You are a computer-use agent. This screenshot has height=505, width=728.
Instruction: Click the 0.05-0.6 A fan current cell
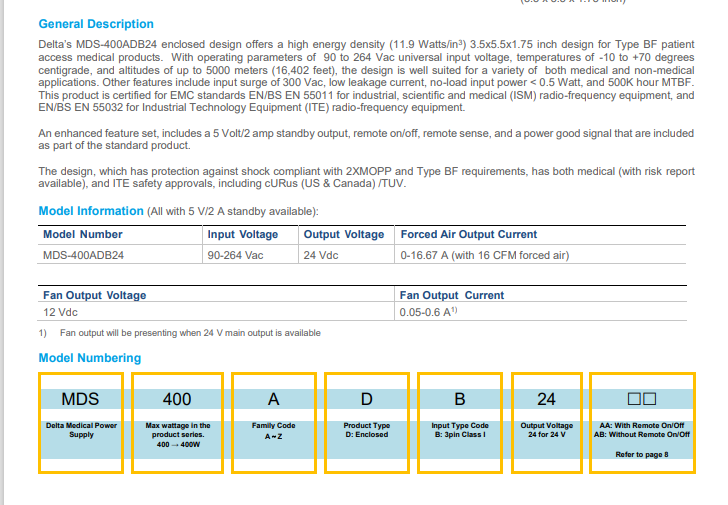coord(428,313)
